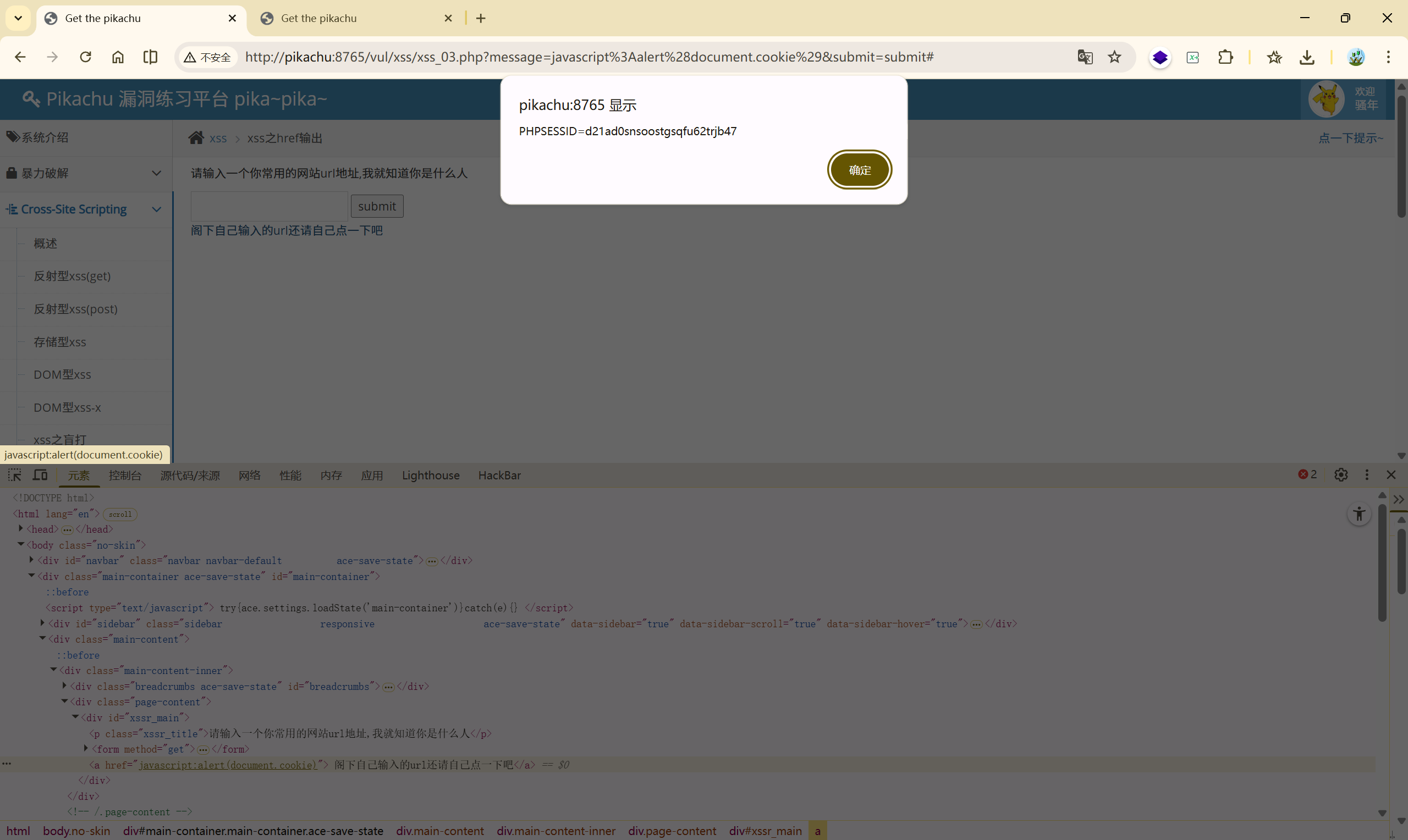Viewport: 1408px width, 840px height.
Task: Click the red error count badge
Action: pyautogui.click(x=1307, y=474)
